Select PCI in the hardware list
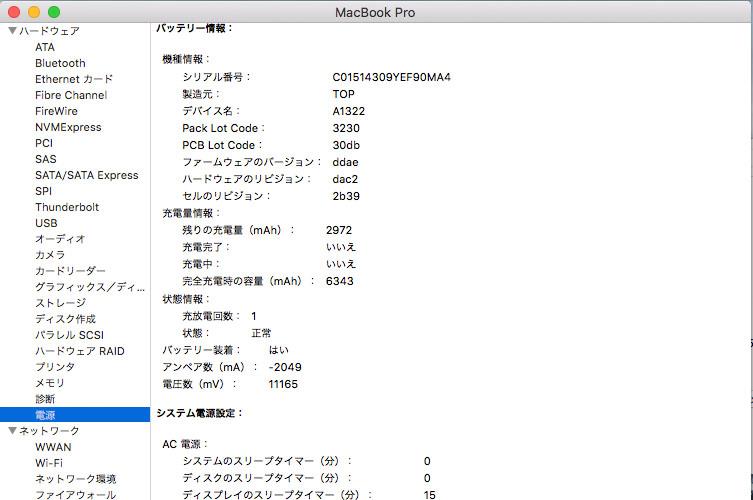This screenshot has width=753, height=500. (x=44, y=143)
